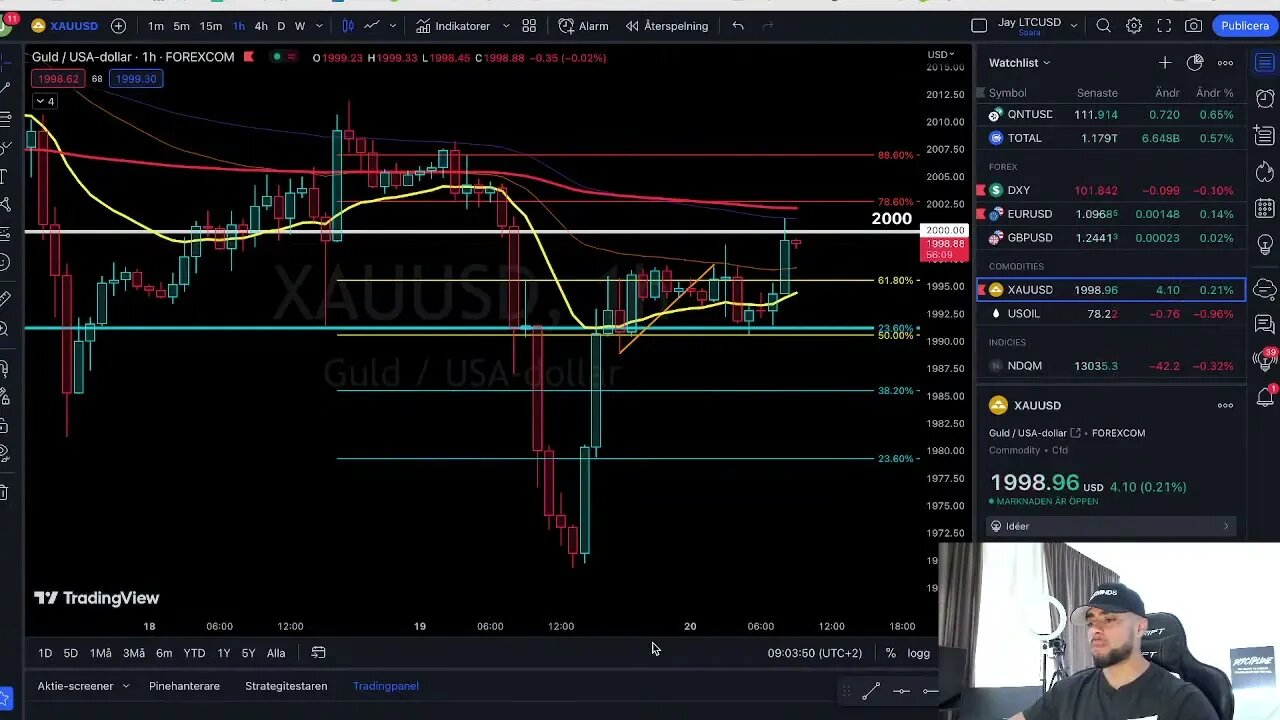Open the alerts clock icon in right sidebar
Screen dimensions: 1280x720
coord(1265,101)
